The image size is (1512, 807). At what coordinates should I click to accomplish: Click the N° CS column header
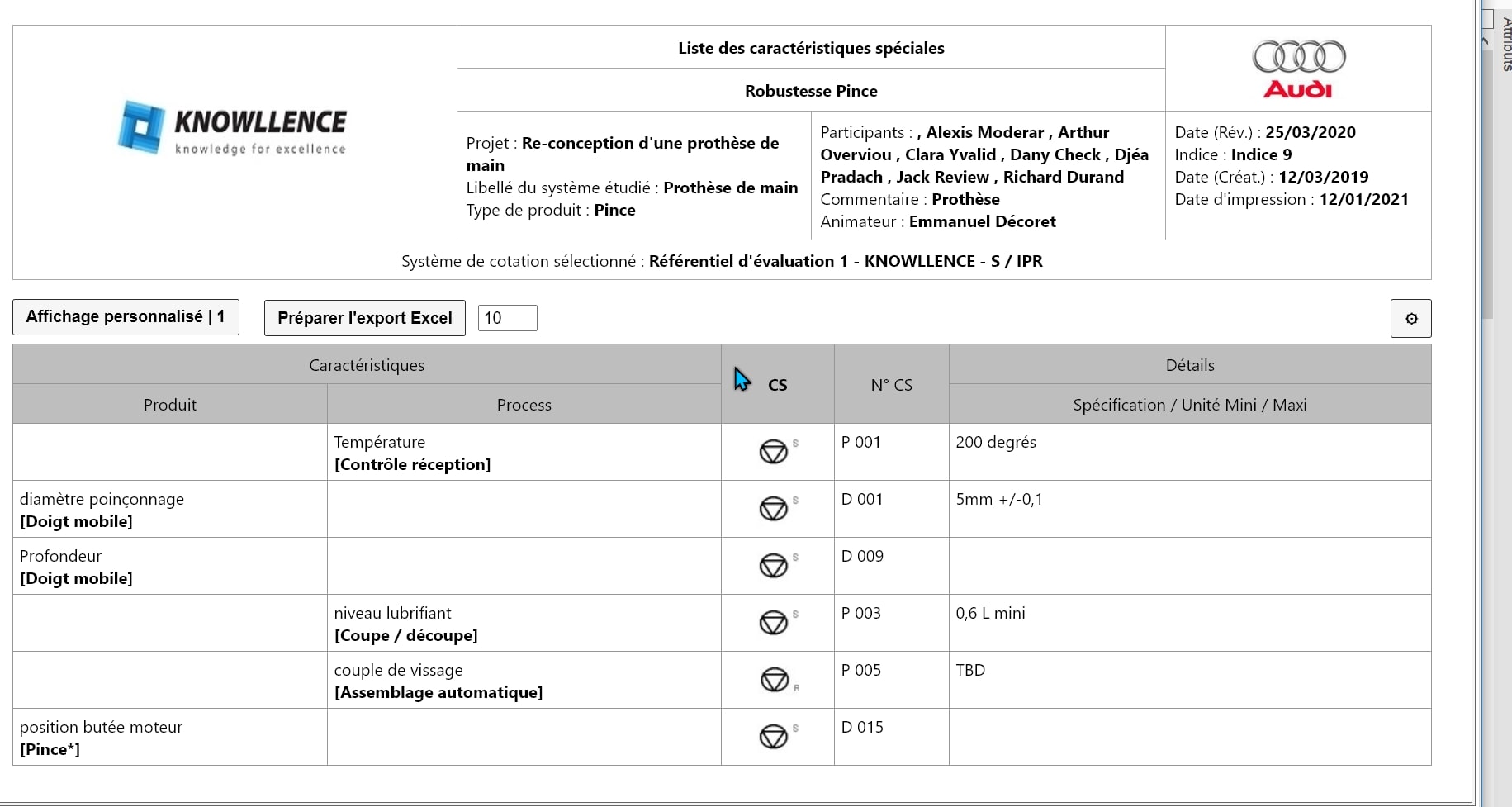coord(892,385)
